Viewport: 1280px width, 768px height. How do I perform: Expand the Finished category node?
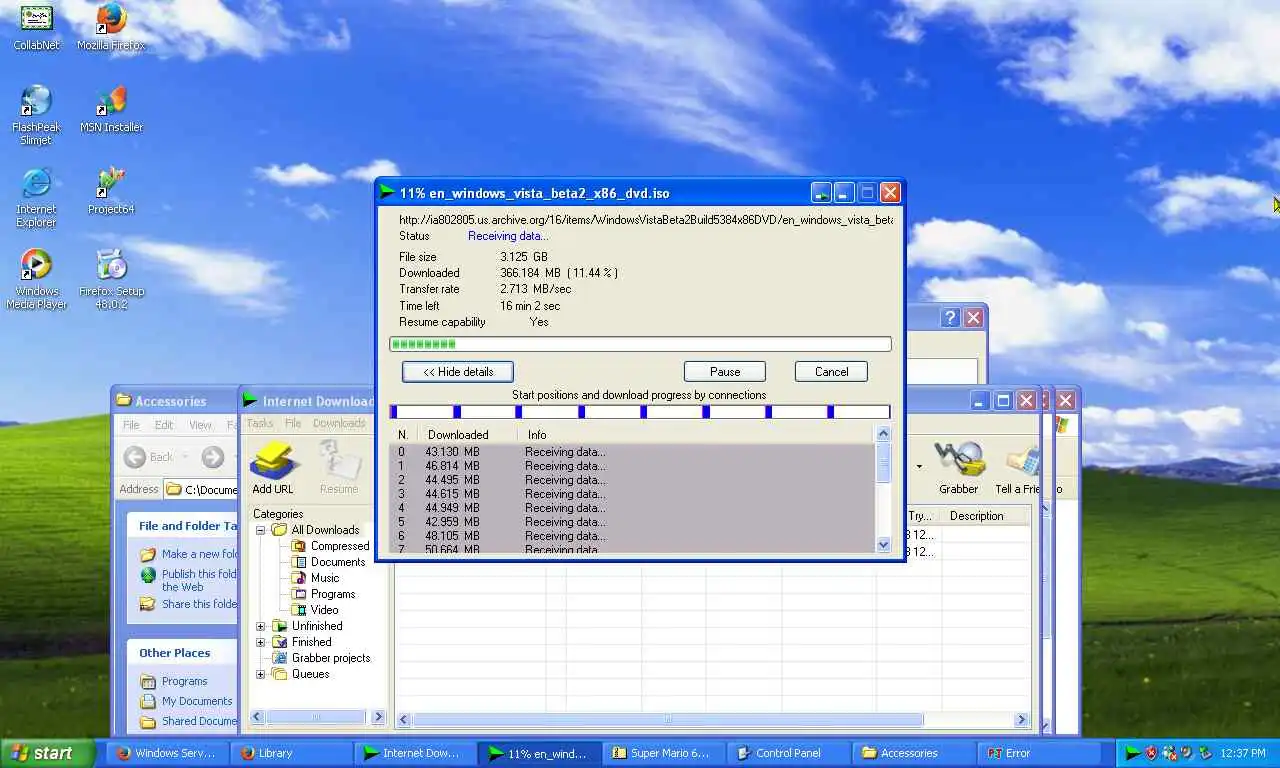(x=261, y=642)
